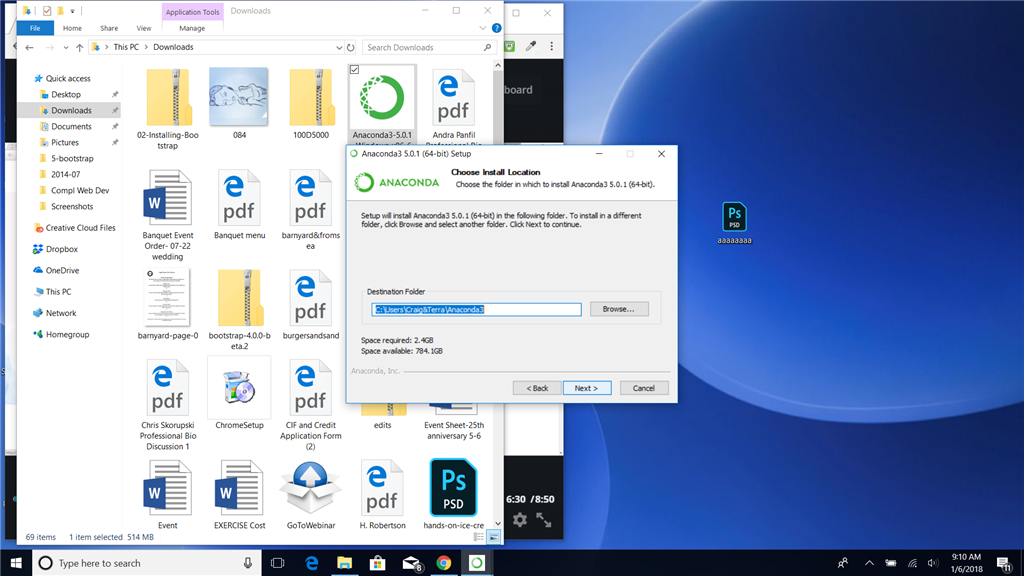Refresh the Downloads folder
Image resolution: width=1024 pixels, height=576 pixels.
pyautogui.click(x=351, y=47)
